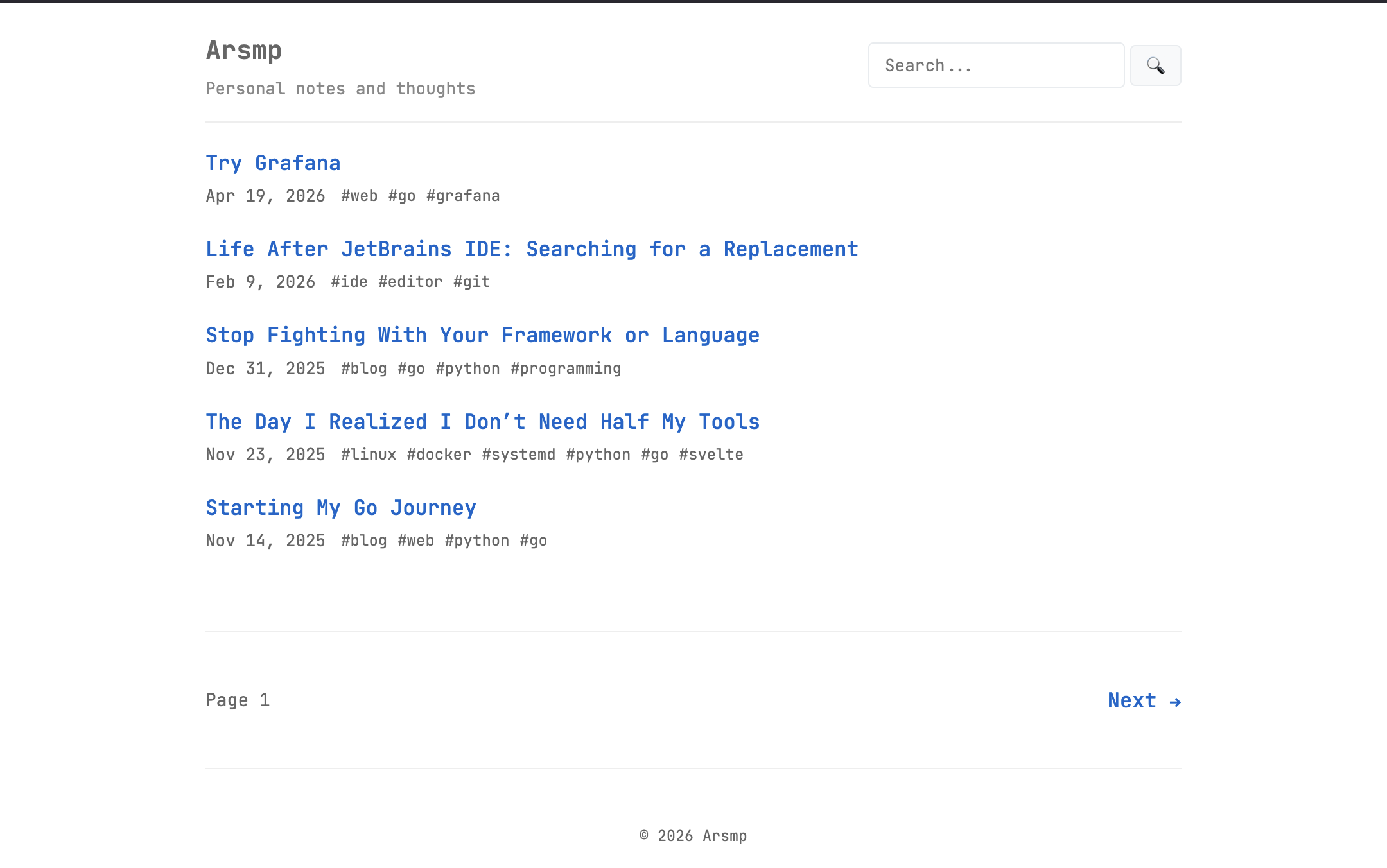Select the #editor tag
Image resolution: width=1387 pixels, height=868 pixels.
(410, 282)
